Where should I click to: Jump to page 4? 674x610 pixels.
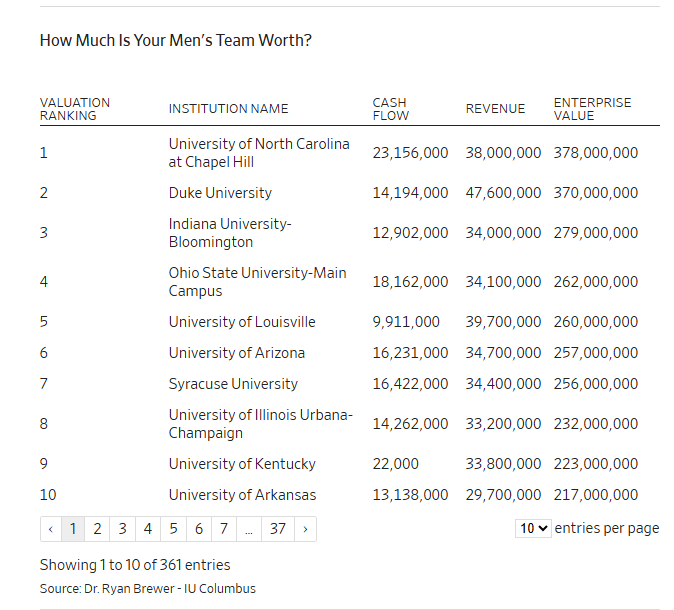(x=147, y=529)
